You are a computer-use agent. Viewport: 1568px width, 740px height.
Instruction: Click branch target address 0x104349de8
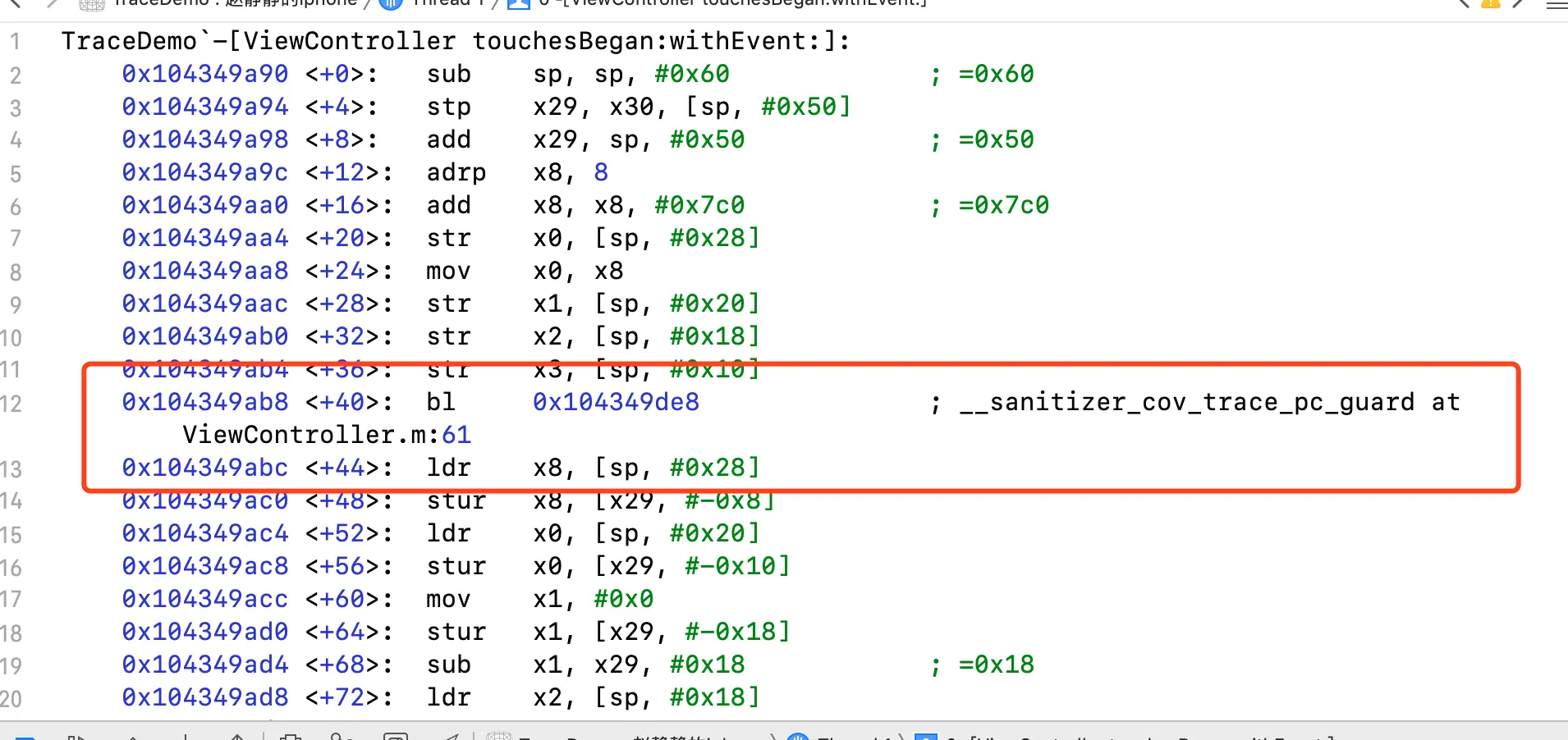coord(616,402)
